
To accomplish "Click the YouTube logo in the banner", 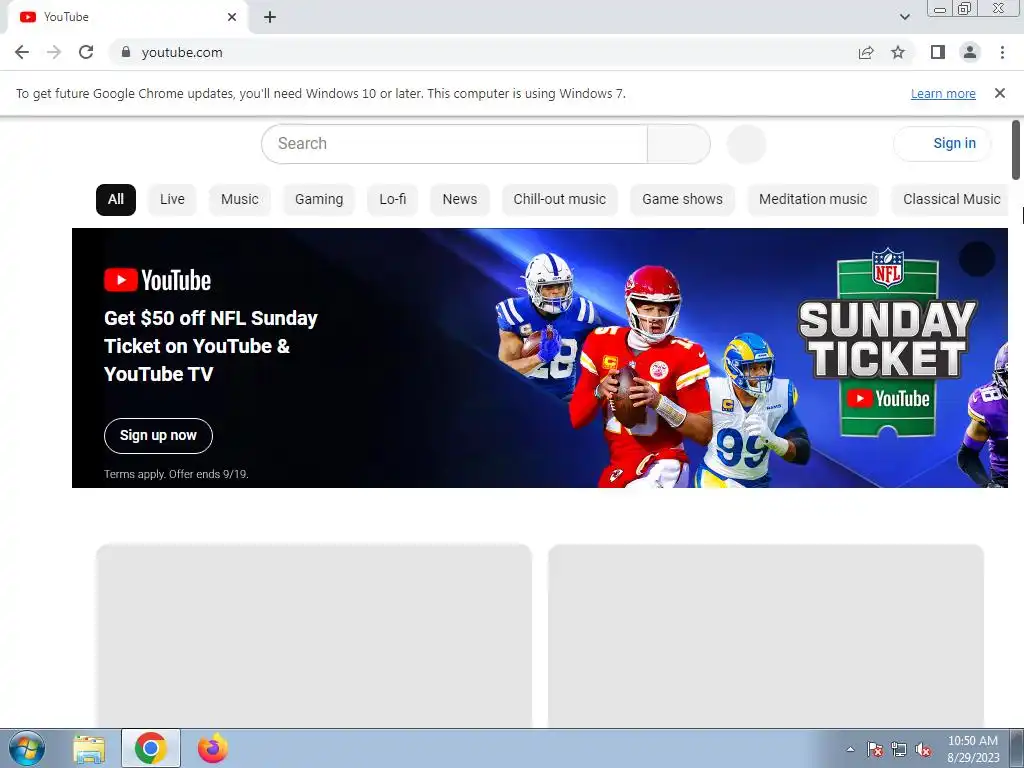I will point(157,280).
